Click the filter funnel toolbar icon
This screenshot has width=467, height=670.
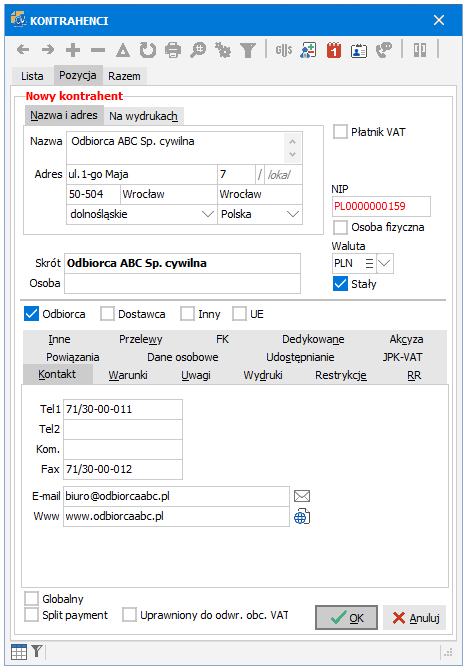[248, 50]
